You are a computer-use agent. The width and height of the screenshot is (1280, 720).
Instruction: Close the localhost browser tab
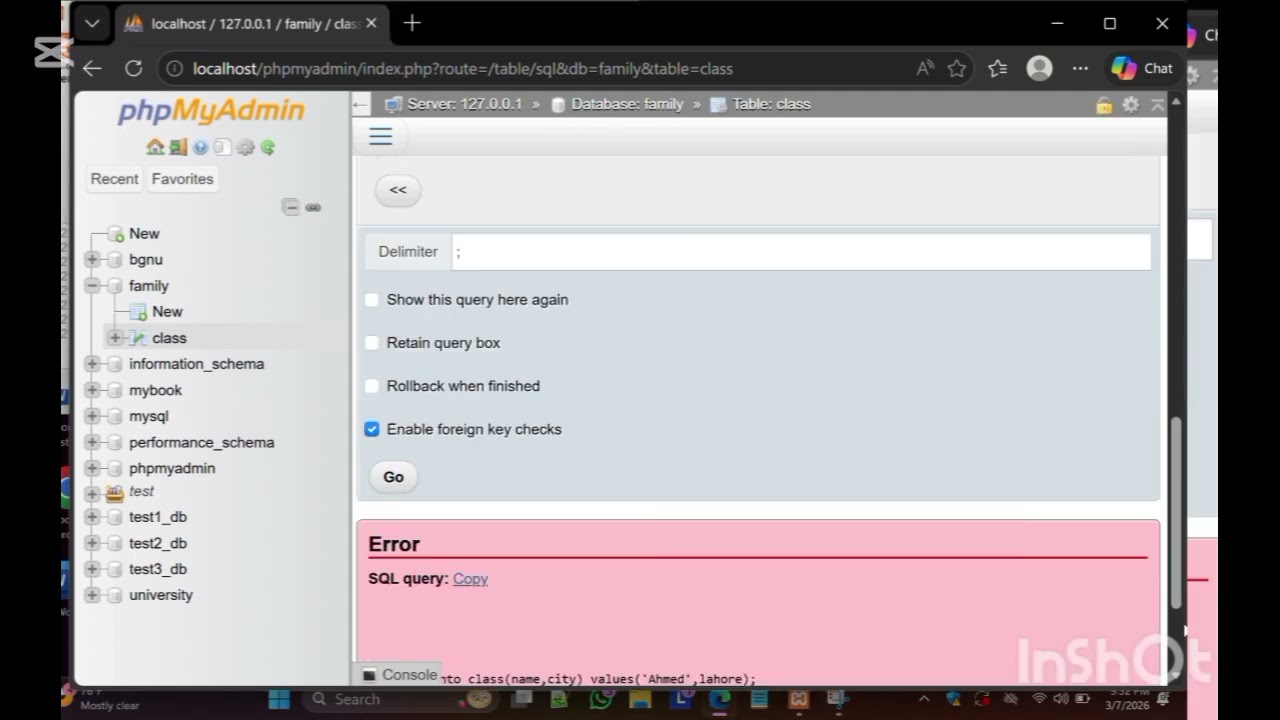click(x=371, y=23)
